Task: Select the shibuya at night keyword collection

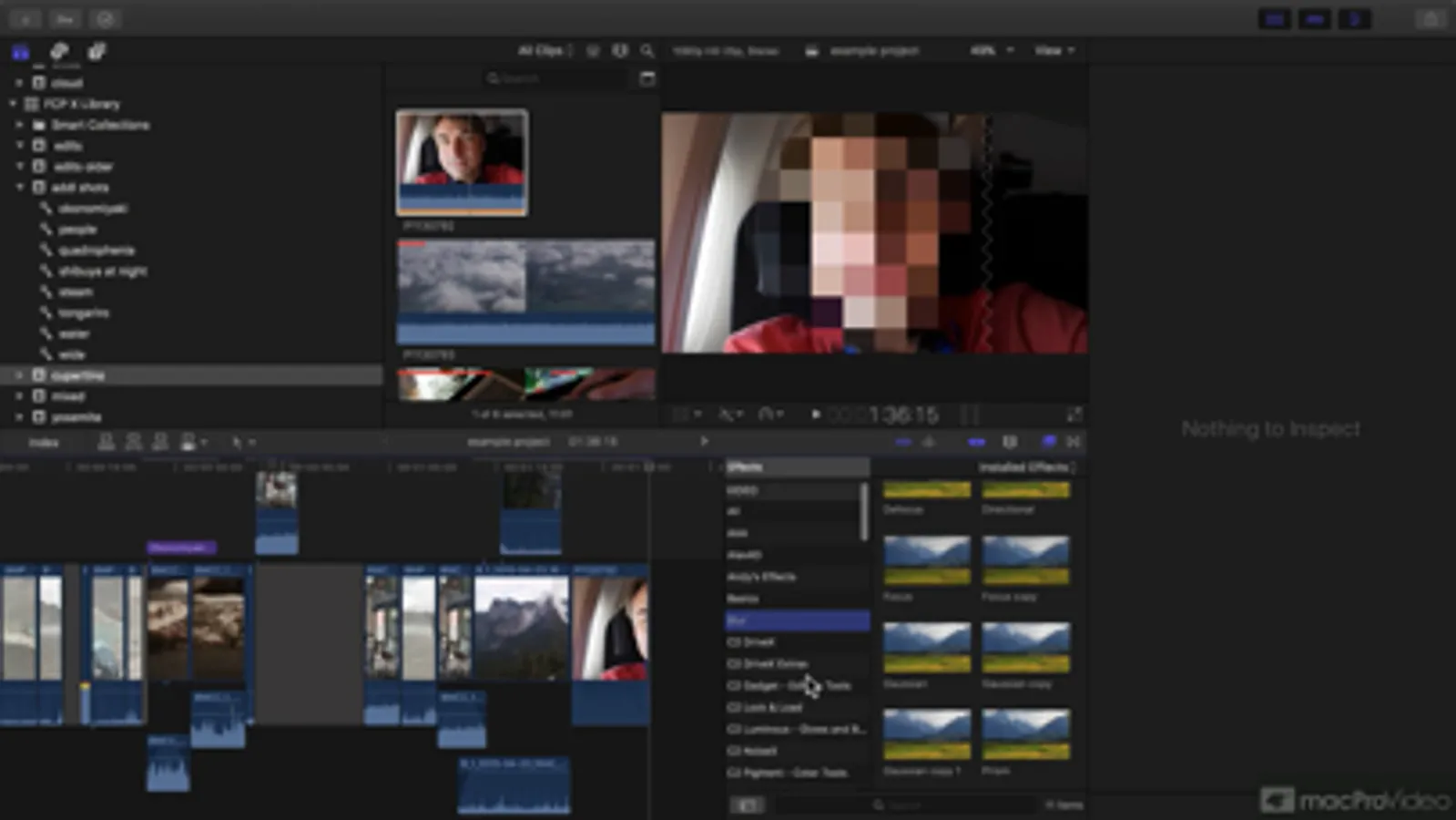Action: coord(102,272)
